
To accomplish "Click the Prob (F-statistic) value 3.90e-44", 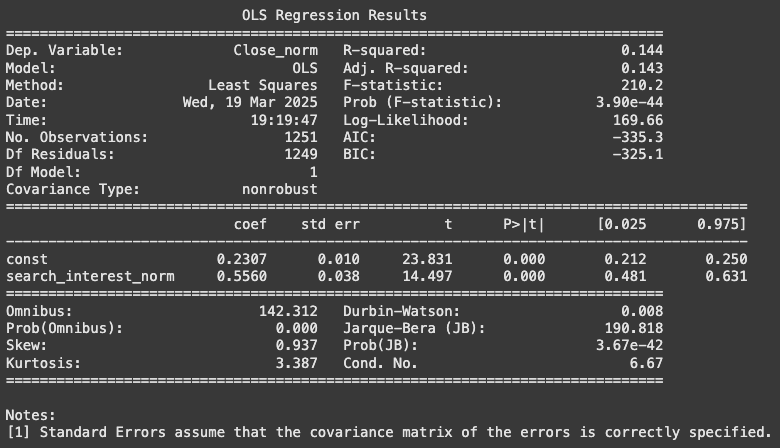I will point(629,102).
